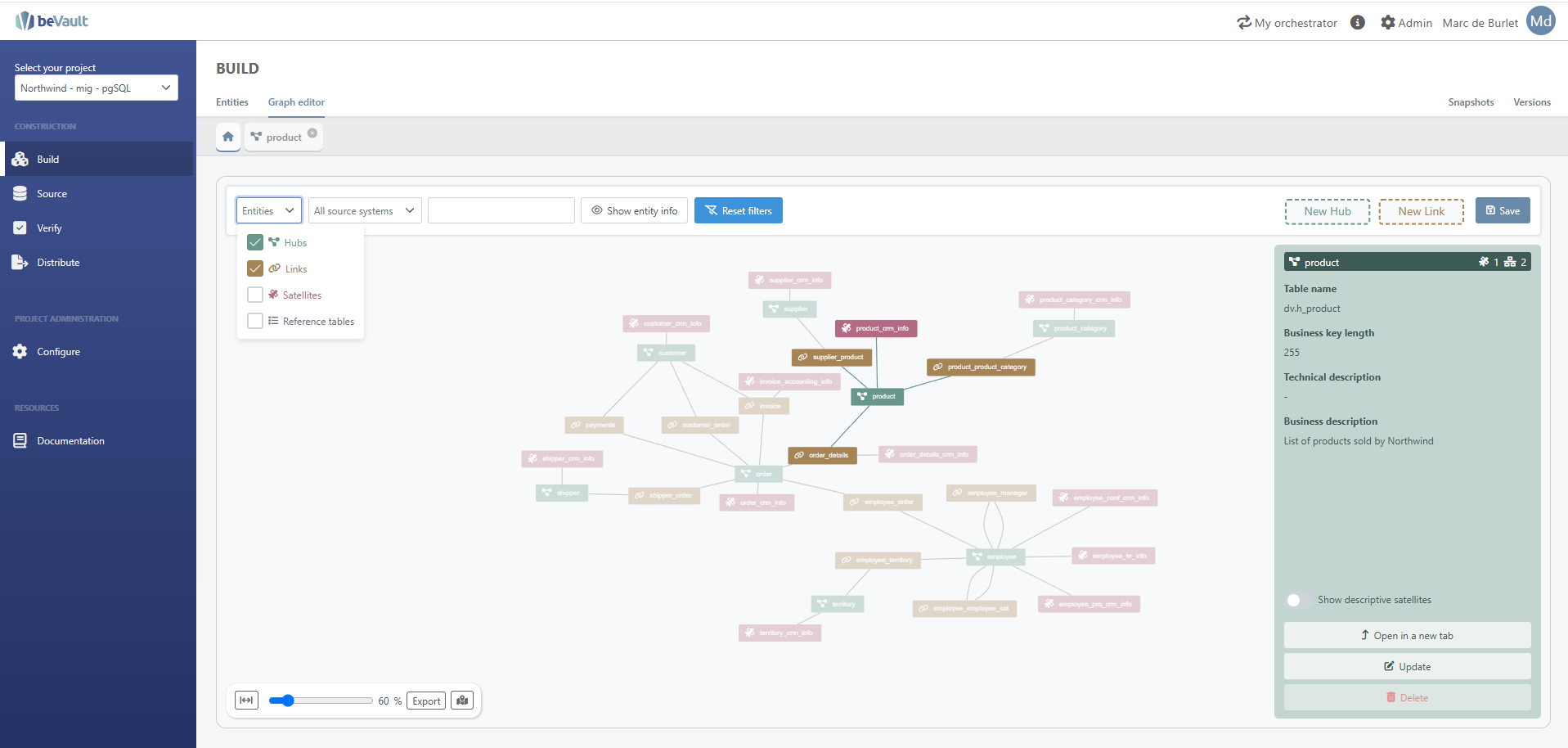Viewport: 1568px width, 748px height.
Task: Open the Md user avatar
Action: (1541, 22)
